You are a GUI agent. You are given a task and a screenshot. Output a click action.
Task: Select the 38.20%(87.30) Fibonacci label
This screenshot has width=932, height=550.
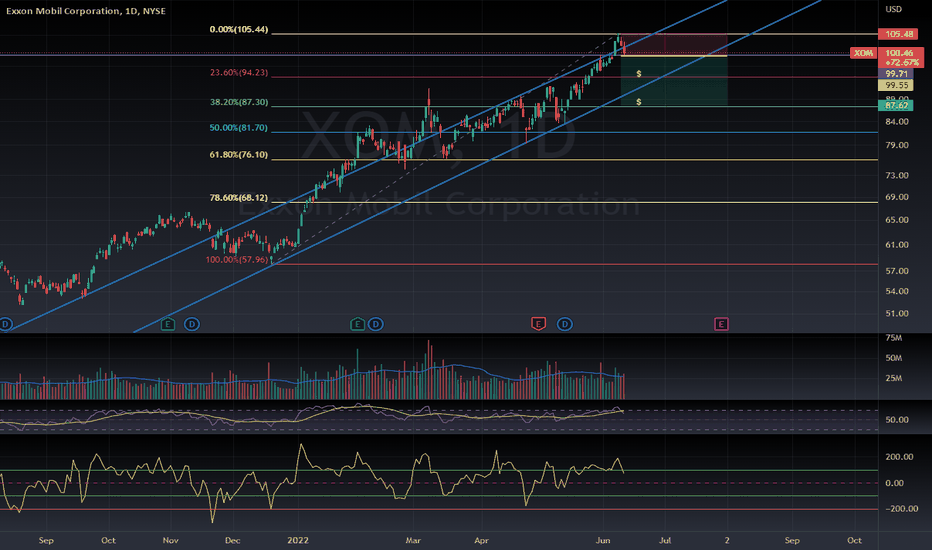point(239,102)
